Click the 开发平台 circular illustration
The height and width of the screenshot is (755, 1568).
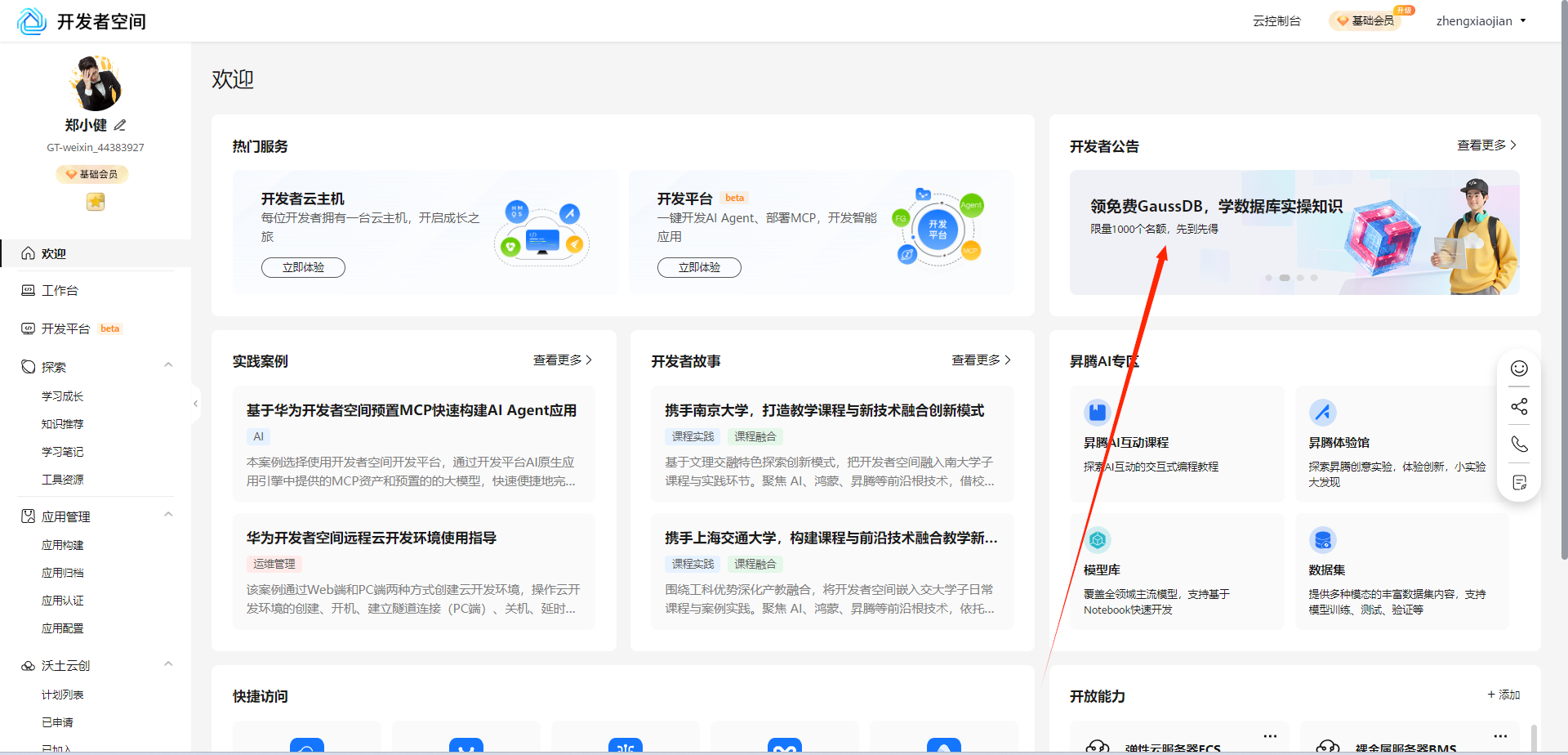[938, 229]
